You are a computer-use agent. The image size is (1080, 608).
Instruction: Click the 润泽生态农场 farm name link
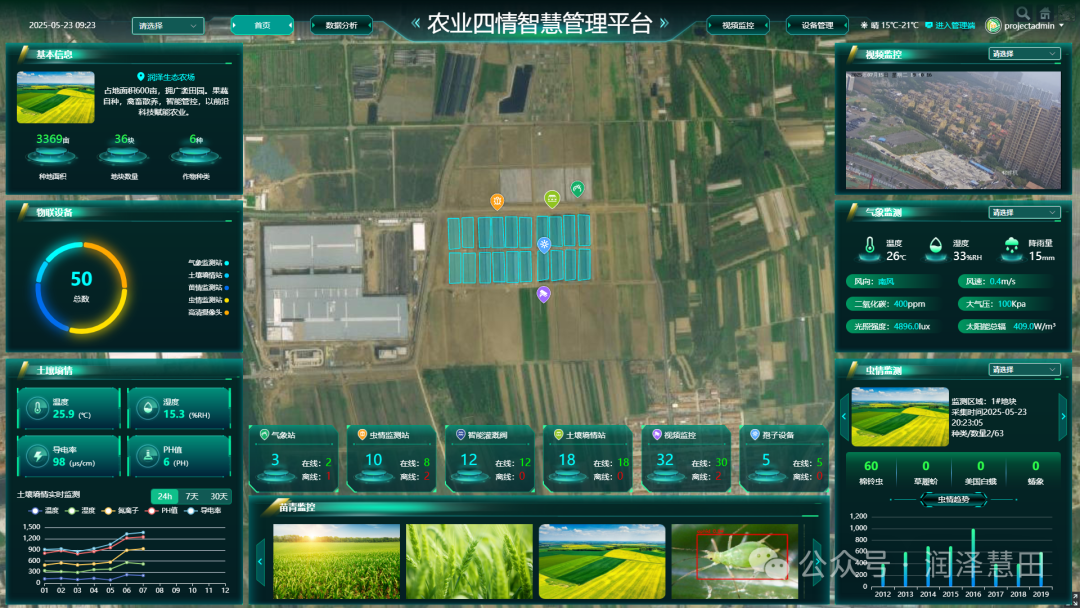171,77
